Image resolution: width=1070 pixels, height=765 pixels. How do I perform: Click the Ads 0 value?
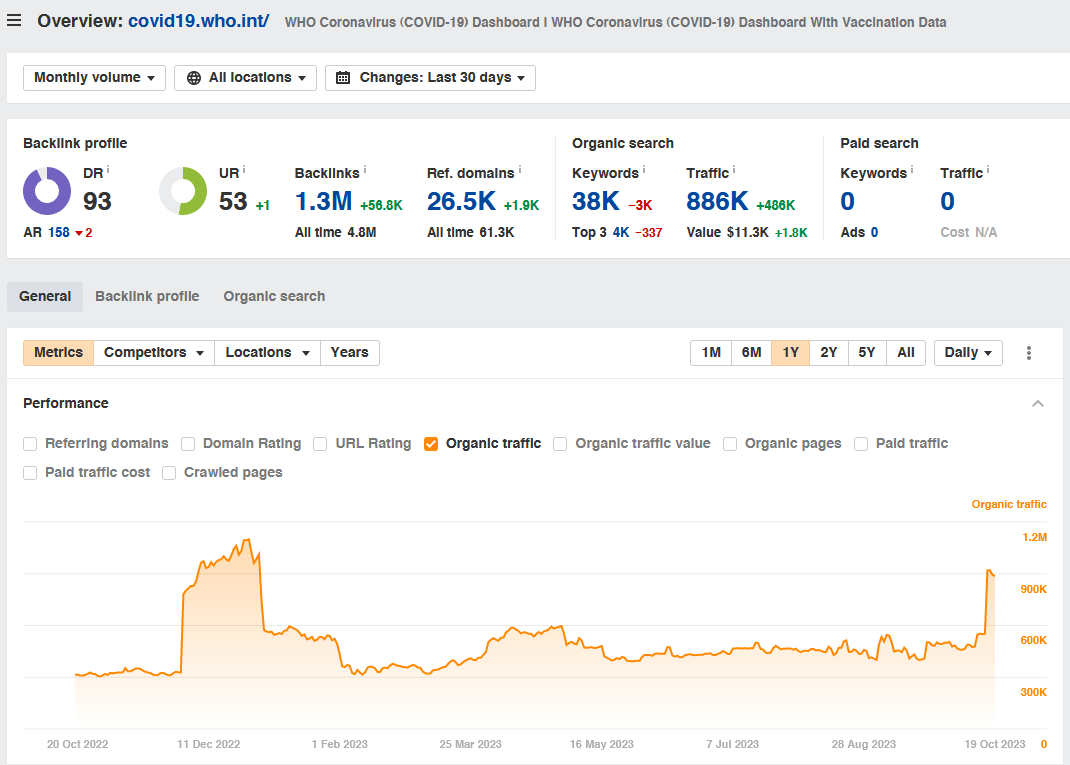(x=874, y=233)
